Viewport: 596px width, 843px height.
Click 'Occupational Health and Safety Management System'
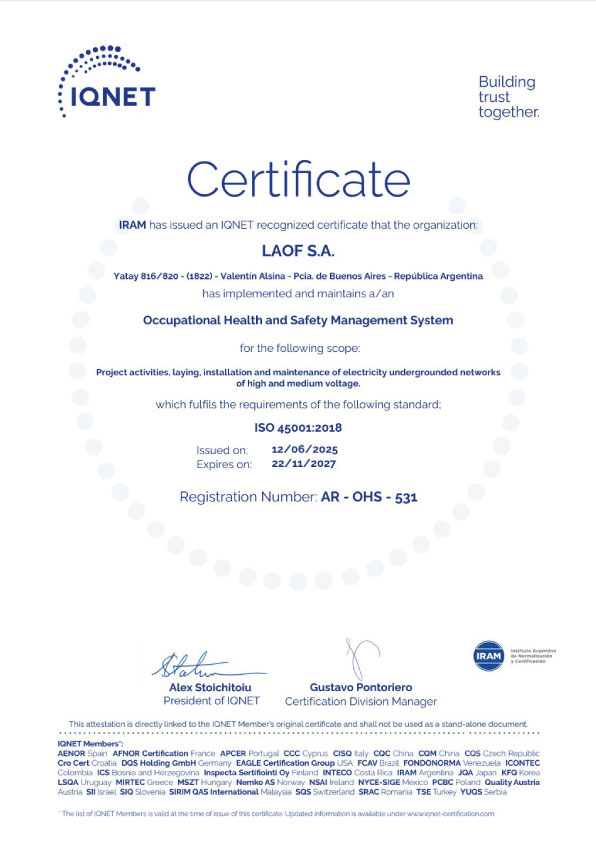click(298, 320)
